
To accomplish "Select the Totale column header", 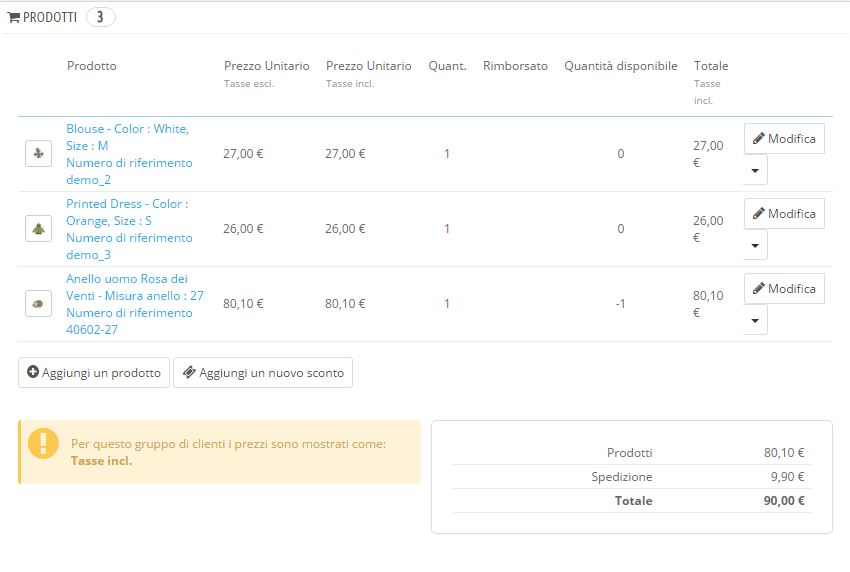I will 711,66.
